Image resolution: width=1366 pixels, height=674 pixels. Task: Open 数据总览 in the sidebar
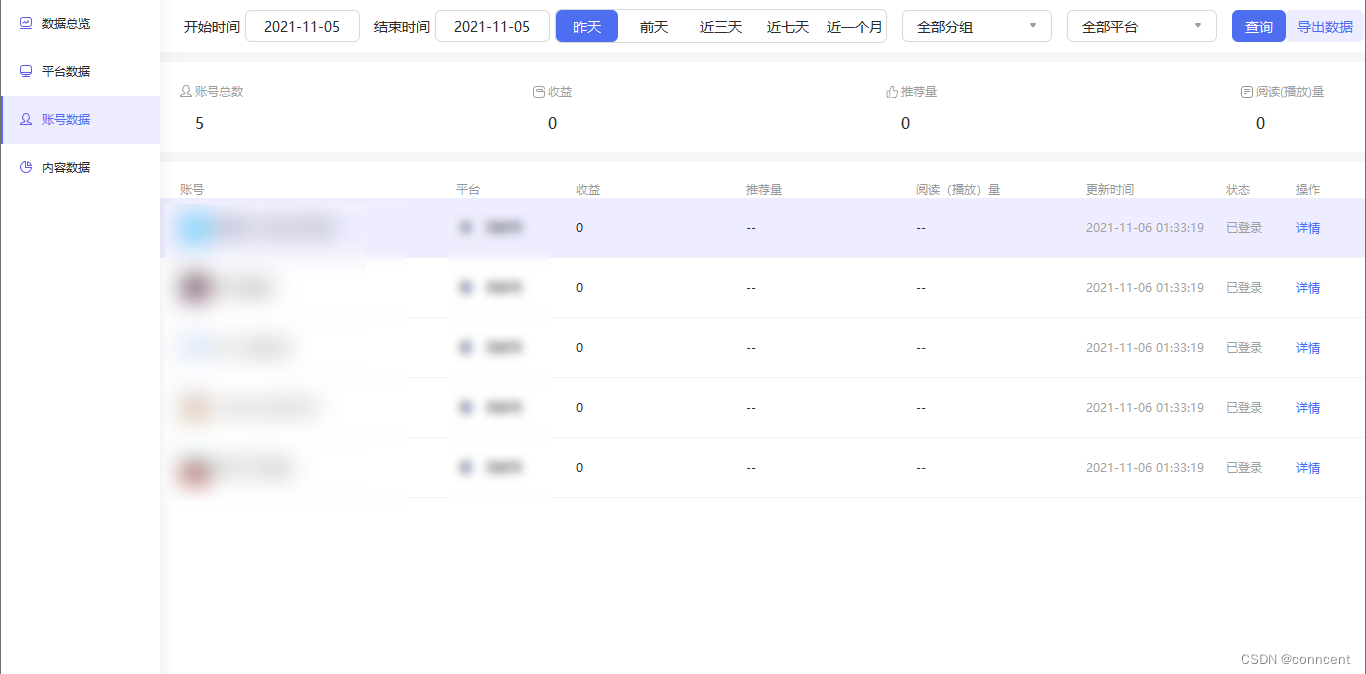(x=80, y=22)
